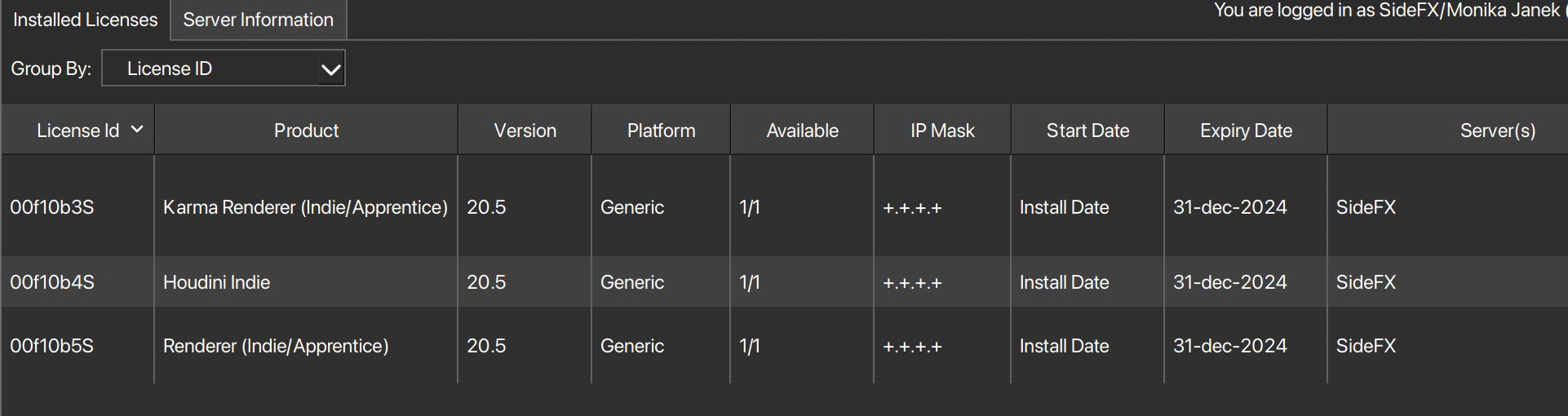Switch to the Installed Licenses tab
Screen dimensions: 1568x416
(x=85, y=20)
